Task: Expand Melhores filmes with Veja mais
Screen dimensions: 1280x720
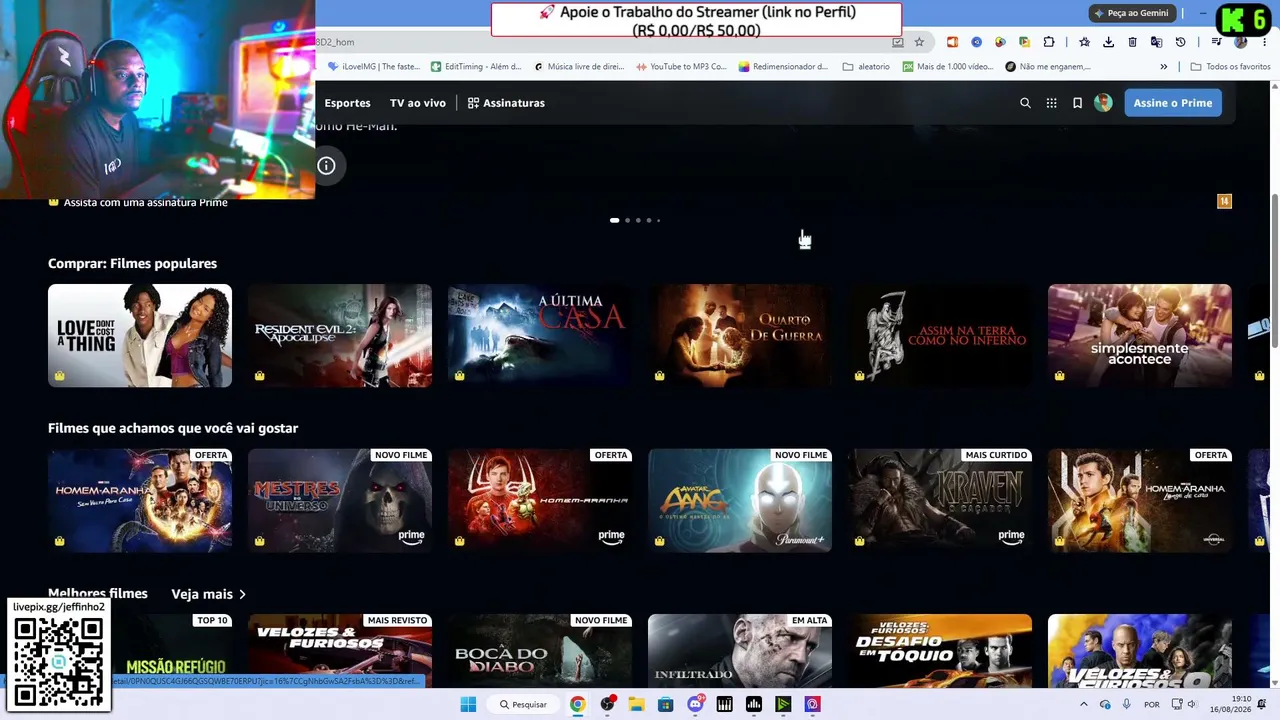Action: pyautogui.click(x=208, y=594)
